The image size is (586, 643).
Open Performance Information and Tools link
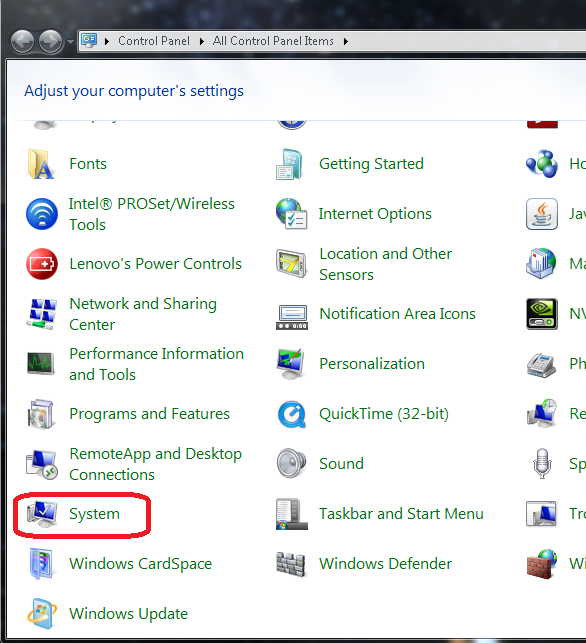pyautogui.click(x=156, y=364)
